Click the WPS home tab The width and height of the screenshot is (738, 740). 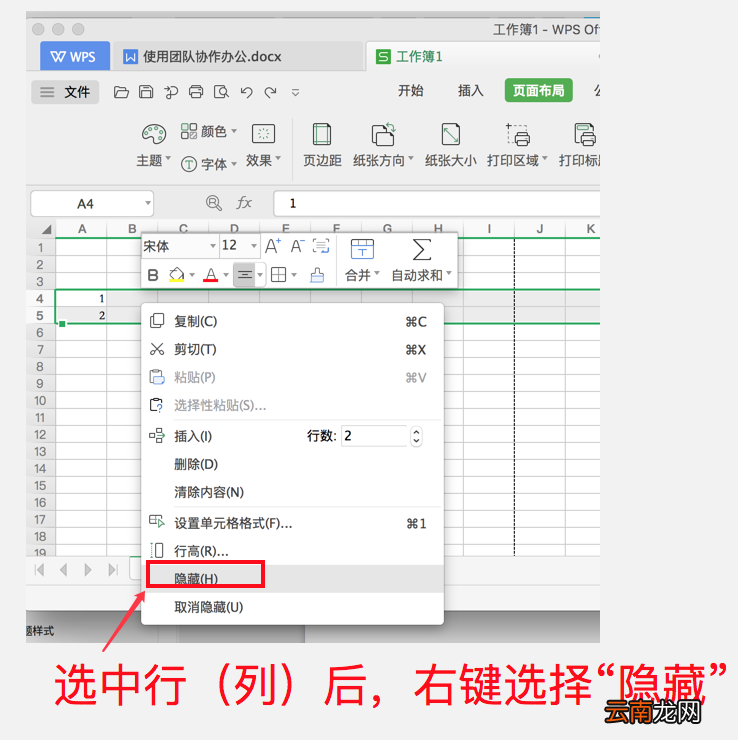(75, 56)
